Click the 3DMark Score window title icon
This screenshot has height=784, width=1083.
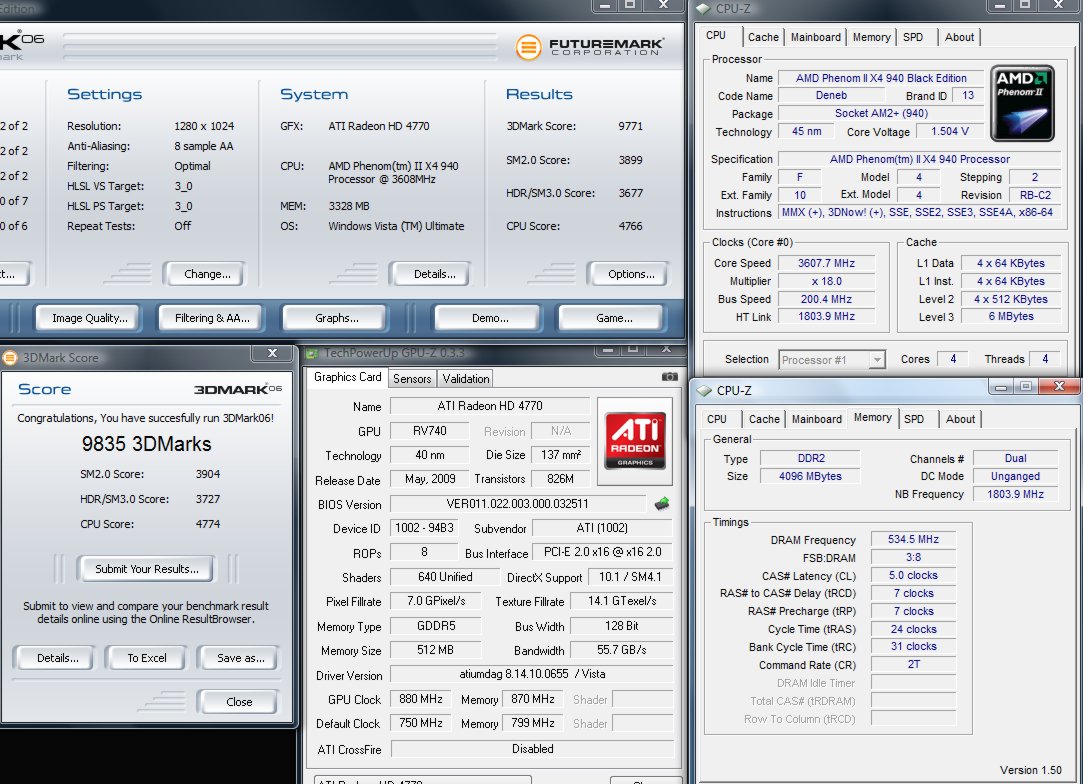click(x=10, y=357)
